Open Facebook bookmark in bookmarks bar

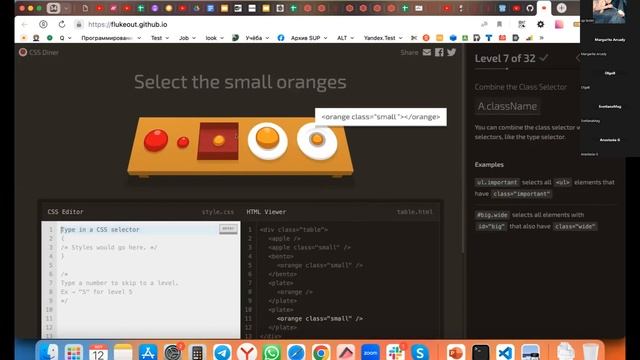click(x=281, y=38)
